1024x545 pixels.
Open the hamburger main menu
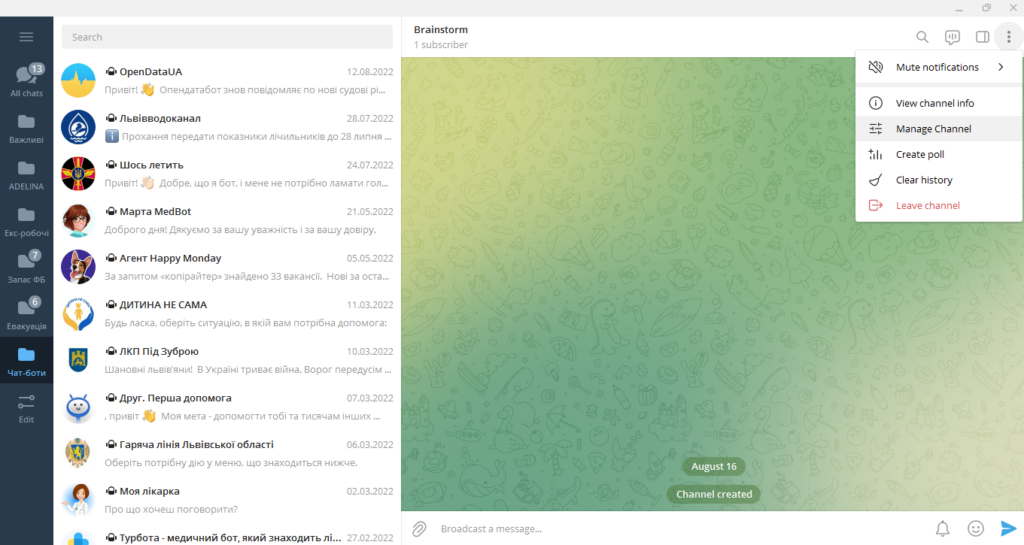pos(26,37)
